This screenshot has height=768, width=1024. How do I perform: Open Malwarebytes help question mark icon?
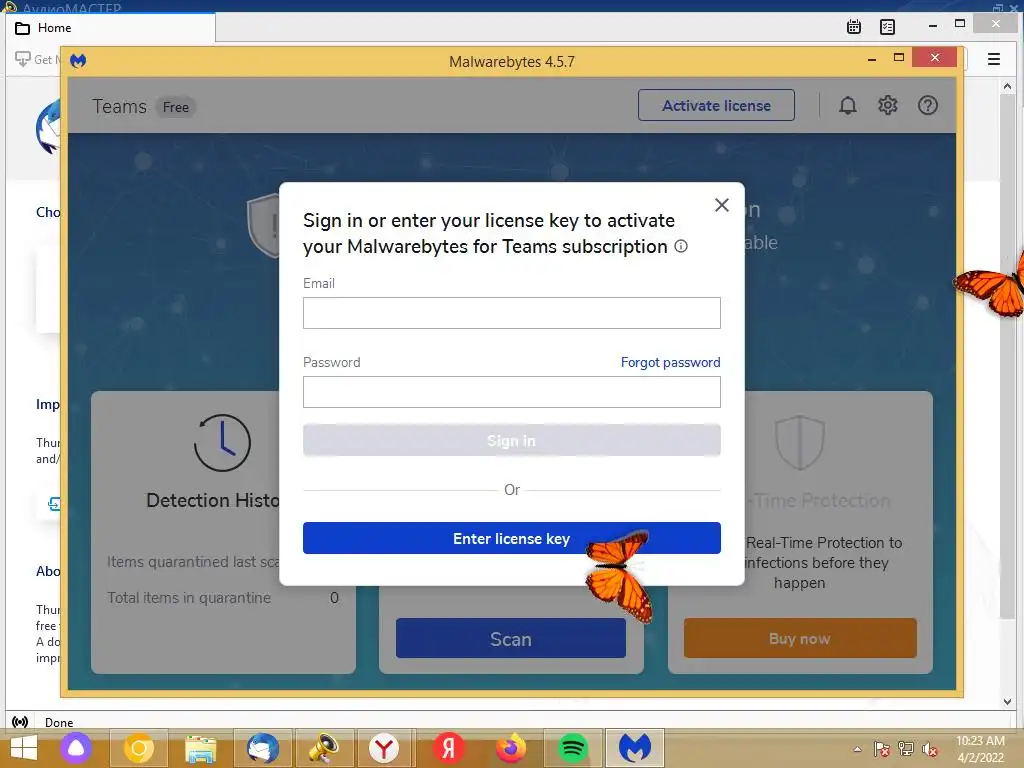point(927,105)
